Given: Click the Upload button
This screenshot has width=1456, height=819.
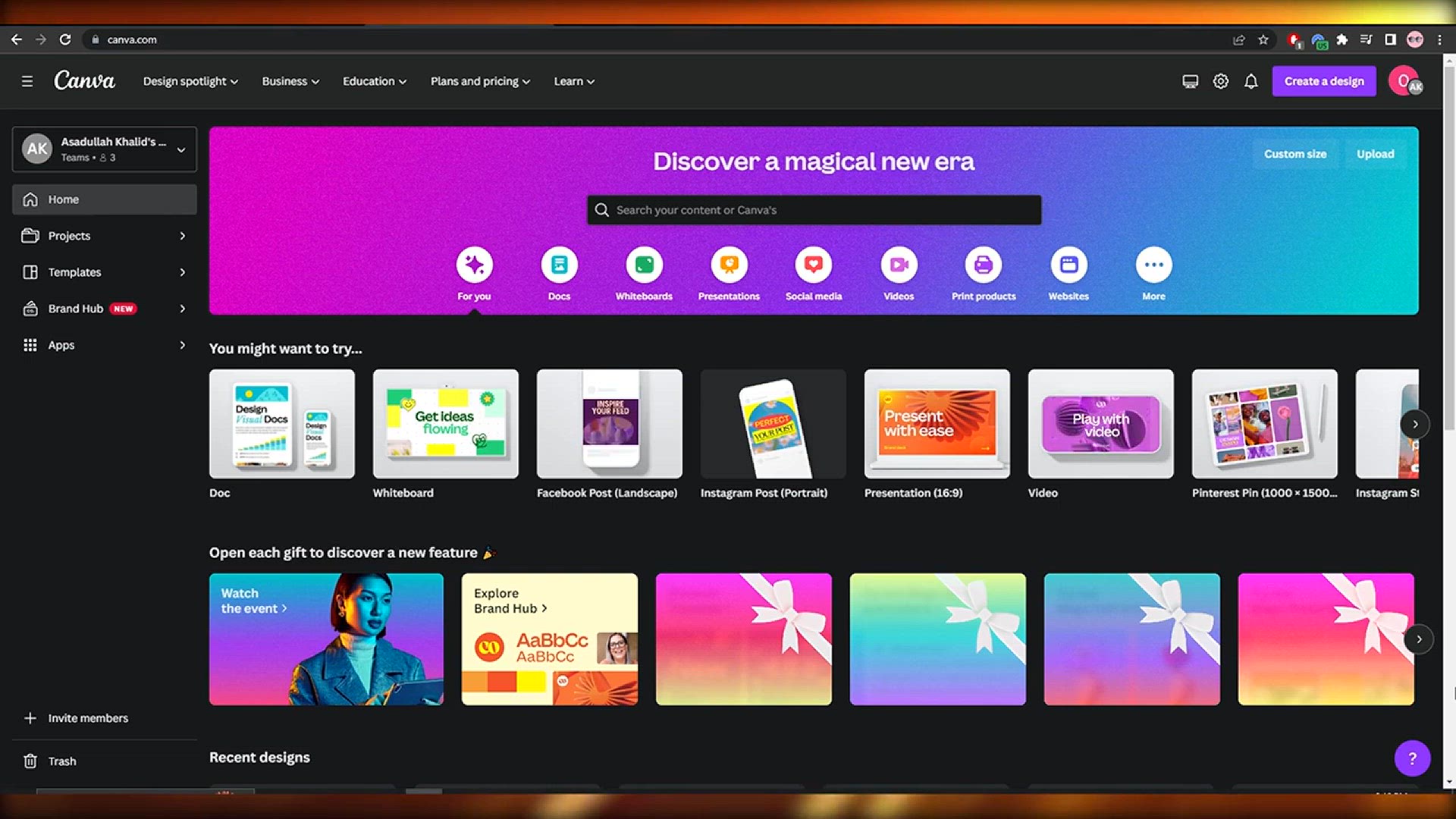Looking at the screenshot, I should click(1376, 154).
